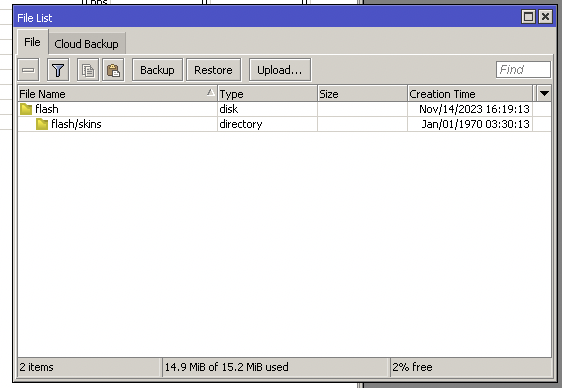Click the Restore button
Image resolution: width=562 pixels, height=388 pixels.
pos(213,70)
